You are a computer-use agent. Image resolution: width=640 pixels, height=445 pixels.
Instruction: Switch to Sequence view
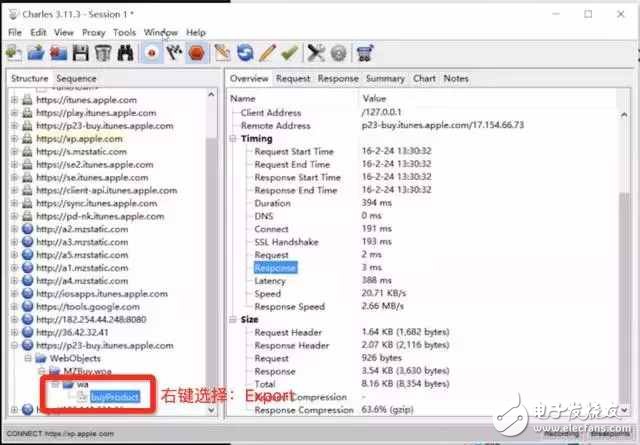[x=76, y=78]
